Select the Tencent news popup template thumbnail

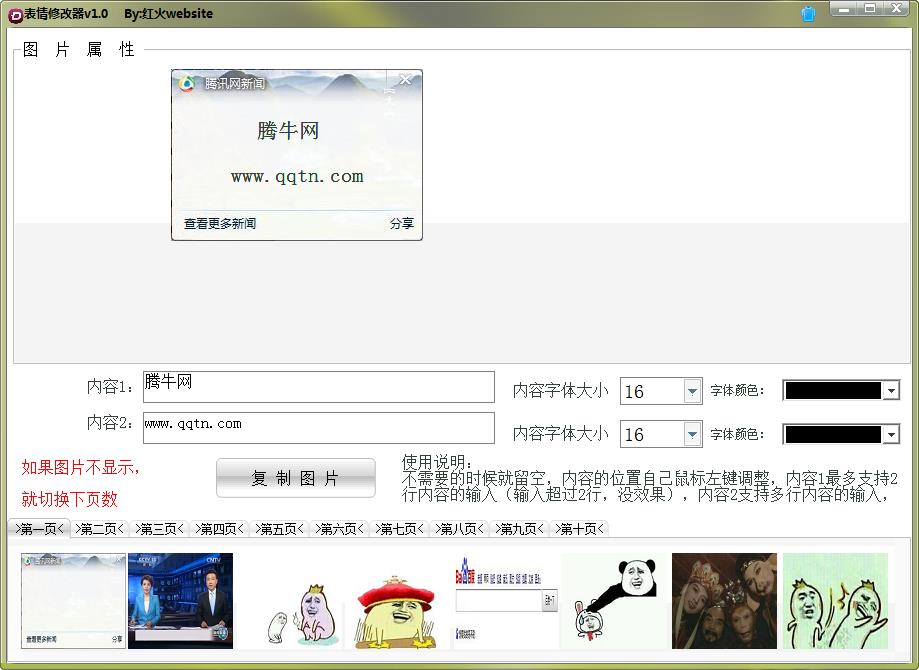pos(73,600)
